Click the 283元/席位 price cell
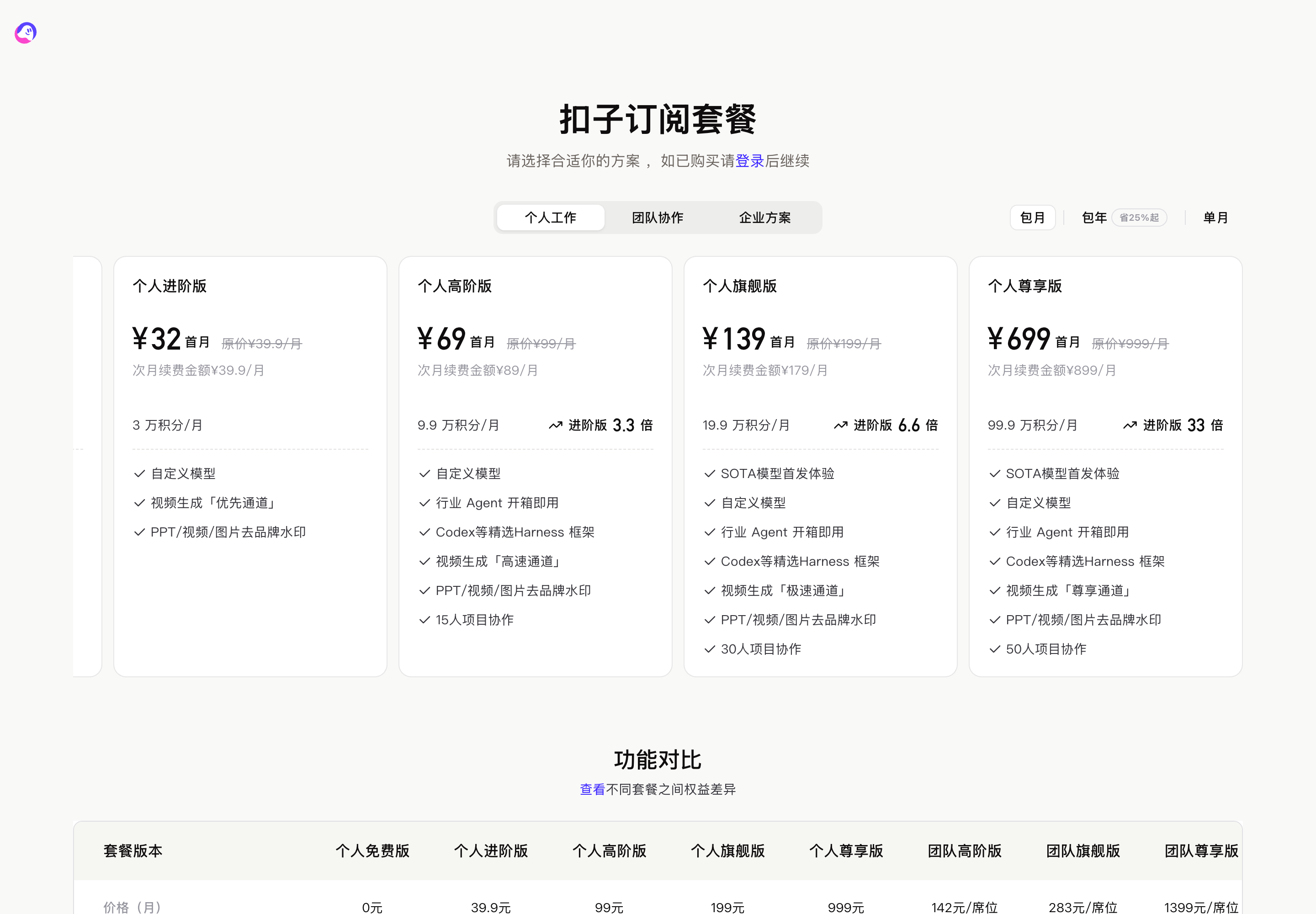This screenshot has height=914, width=1316. [1083, 907]
